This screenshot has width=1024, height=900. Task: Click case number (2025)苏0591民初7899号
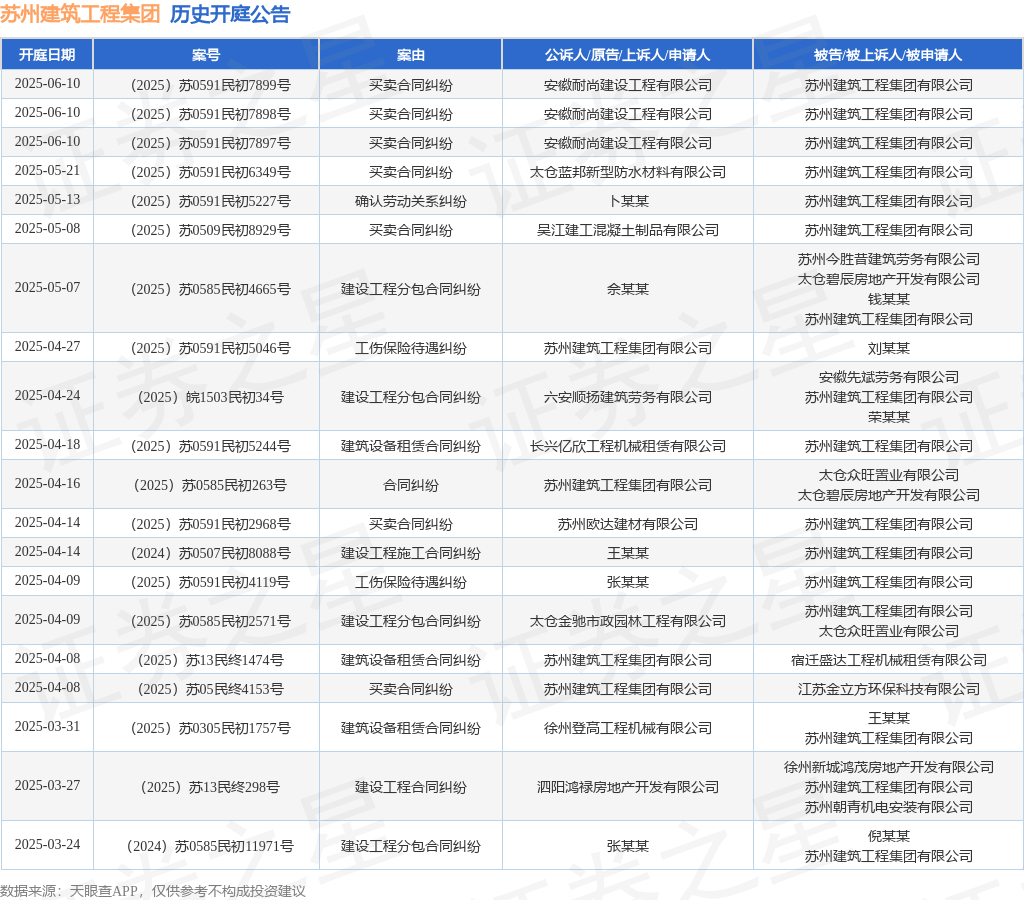[x=210, y=85]
